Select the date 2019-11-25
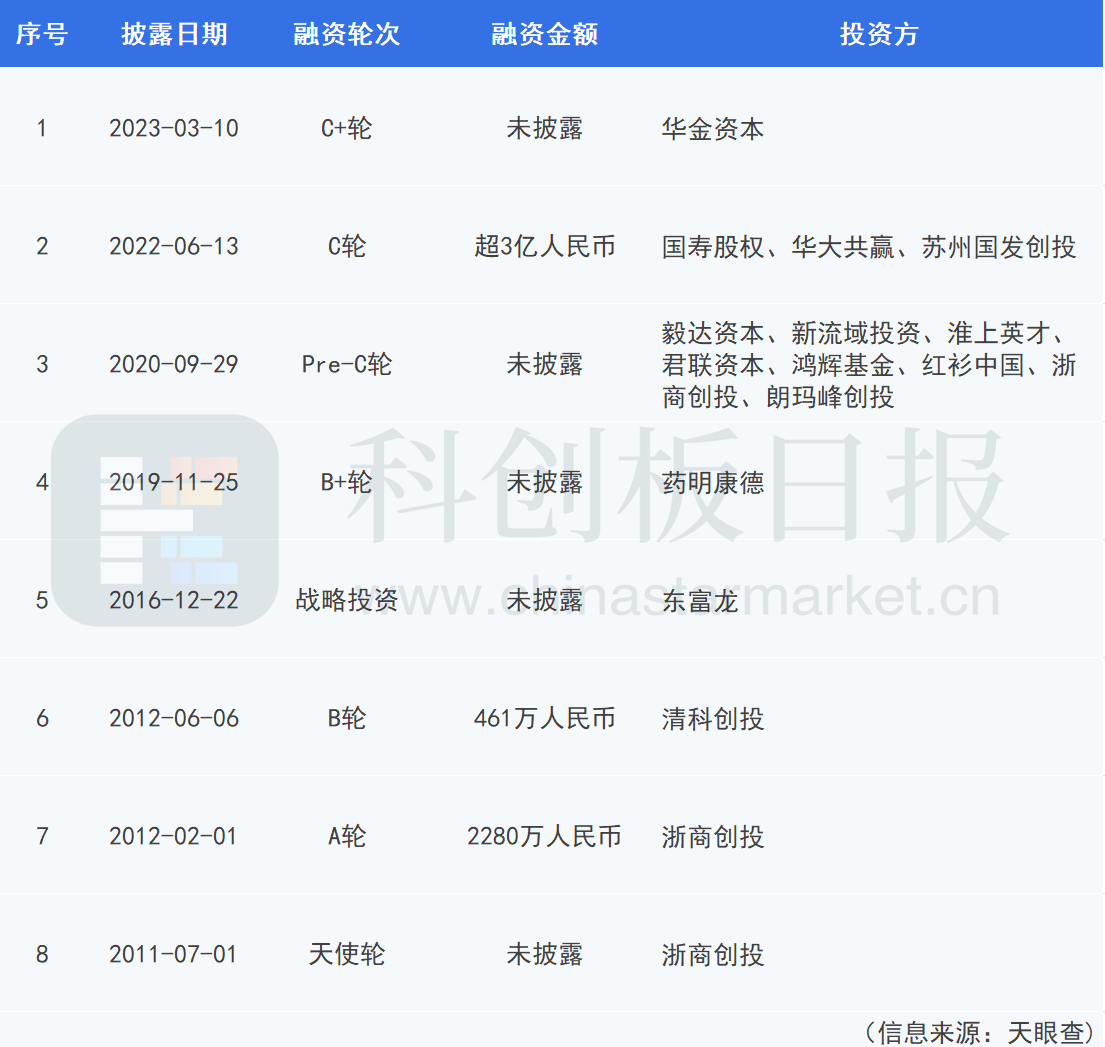Screen dimensions: 1105x1047 pos(174,483)
